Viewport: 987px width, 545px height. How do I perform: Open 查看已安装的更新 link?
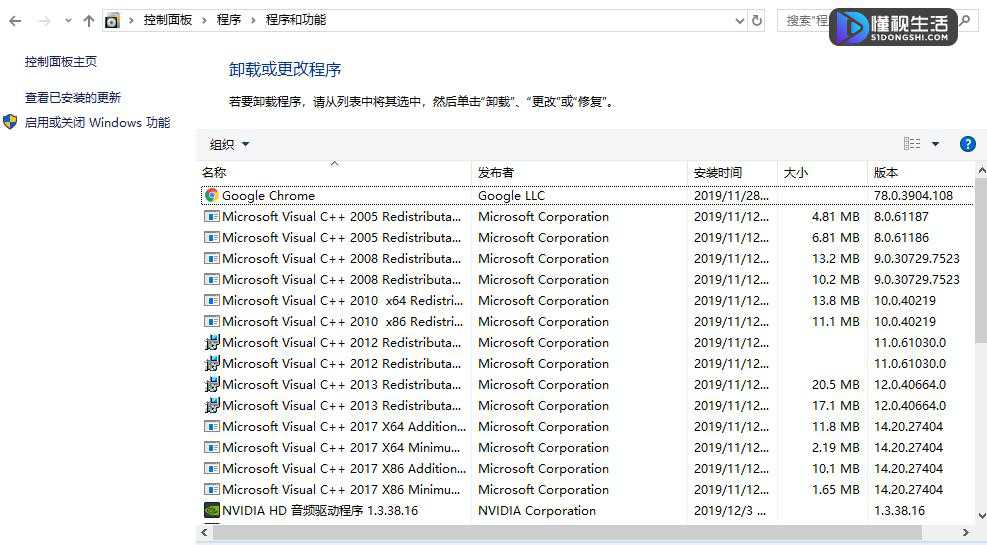tap(72, 98)
